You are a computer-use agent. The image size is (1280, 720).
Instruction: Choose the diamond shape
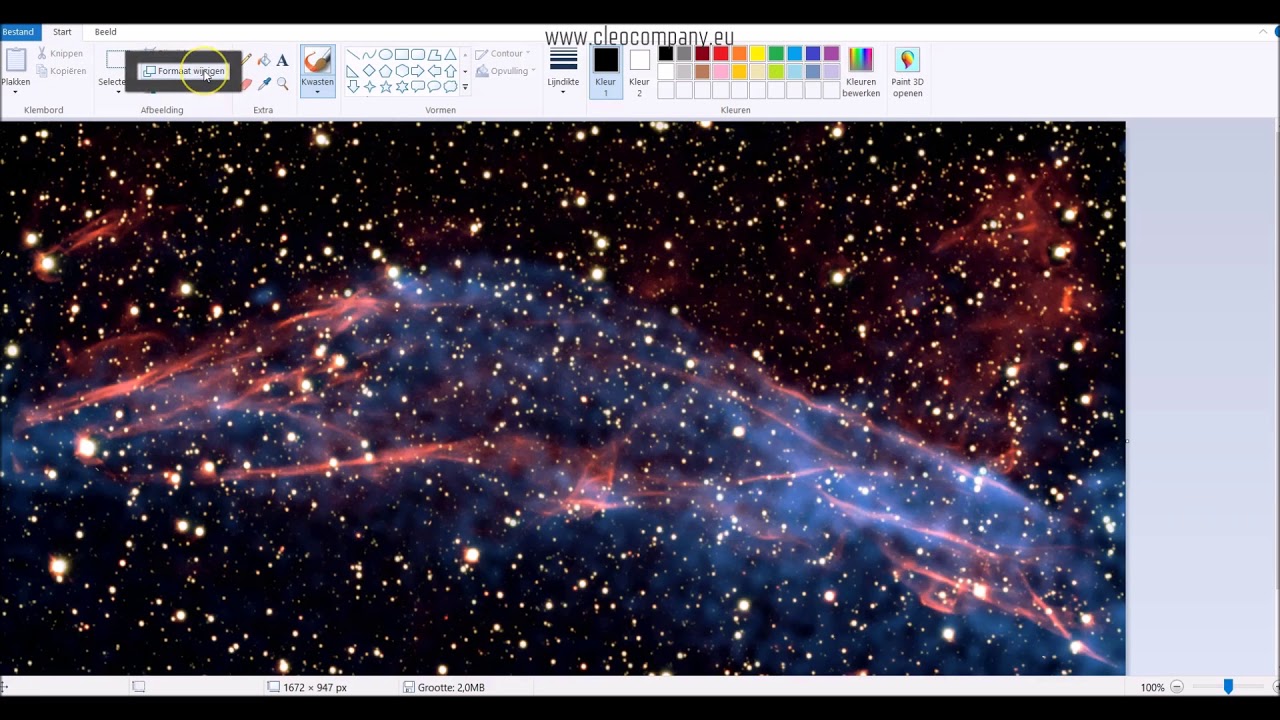click(x=369, y=71)
